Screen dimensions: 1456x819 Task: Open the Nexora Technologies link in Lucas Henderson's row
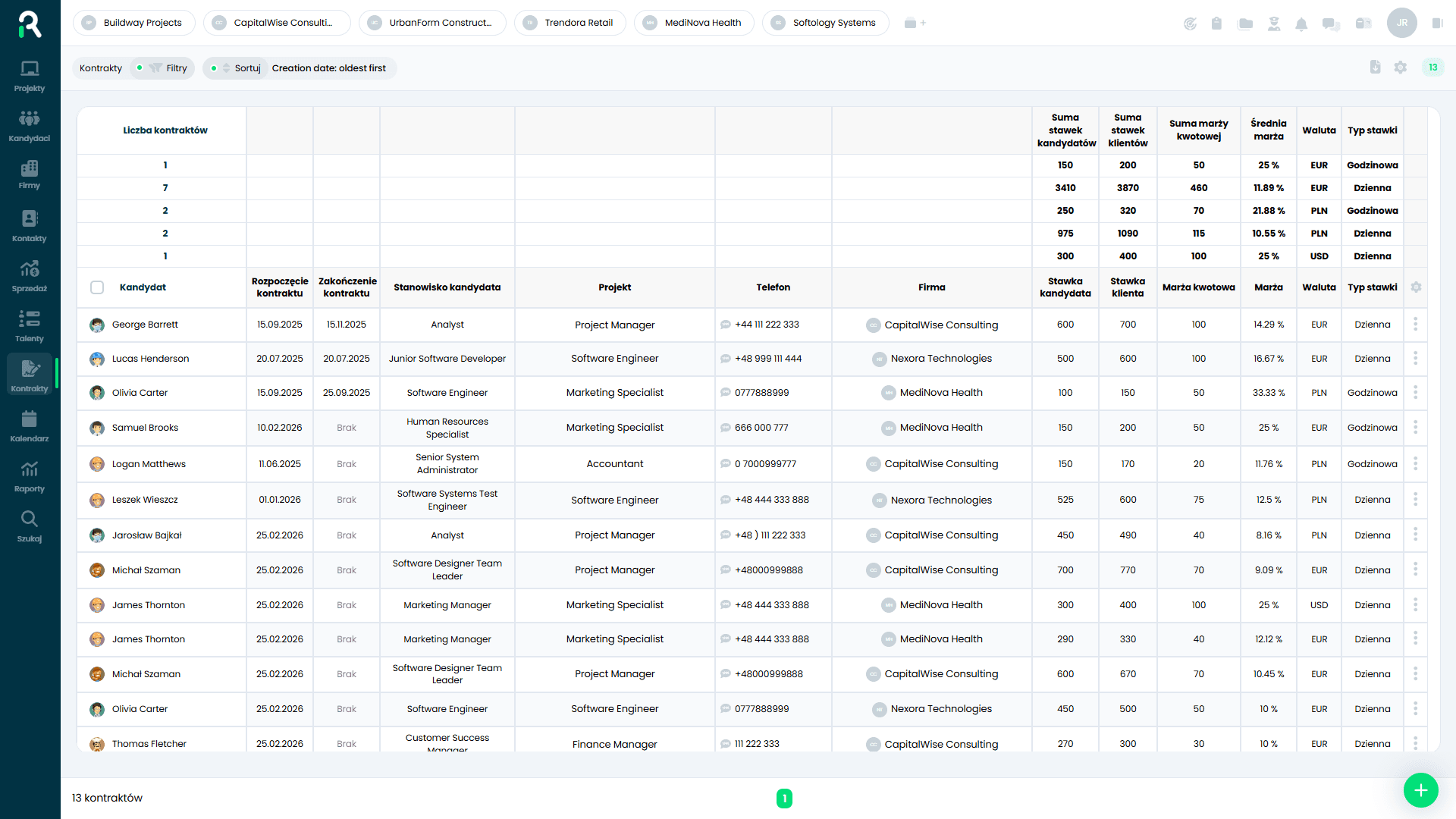(x=940, y=359)
